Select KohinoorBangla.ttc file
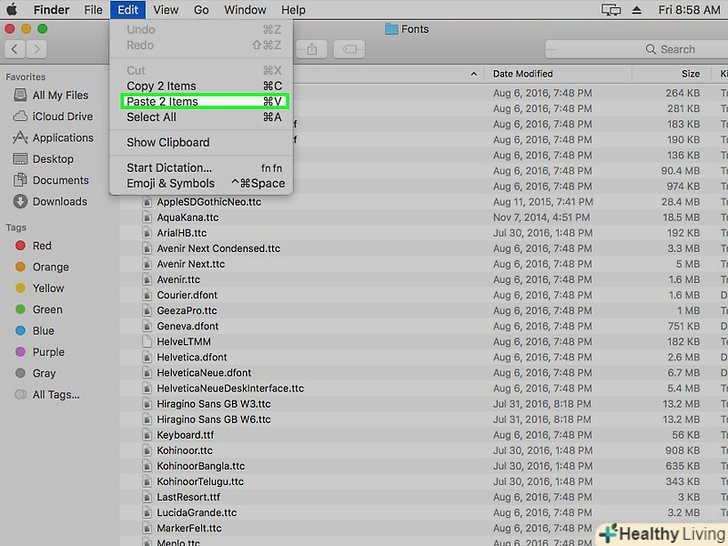 pyautogui.click(x=201, y=466)
